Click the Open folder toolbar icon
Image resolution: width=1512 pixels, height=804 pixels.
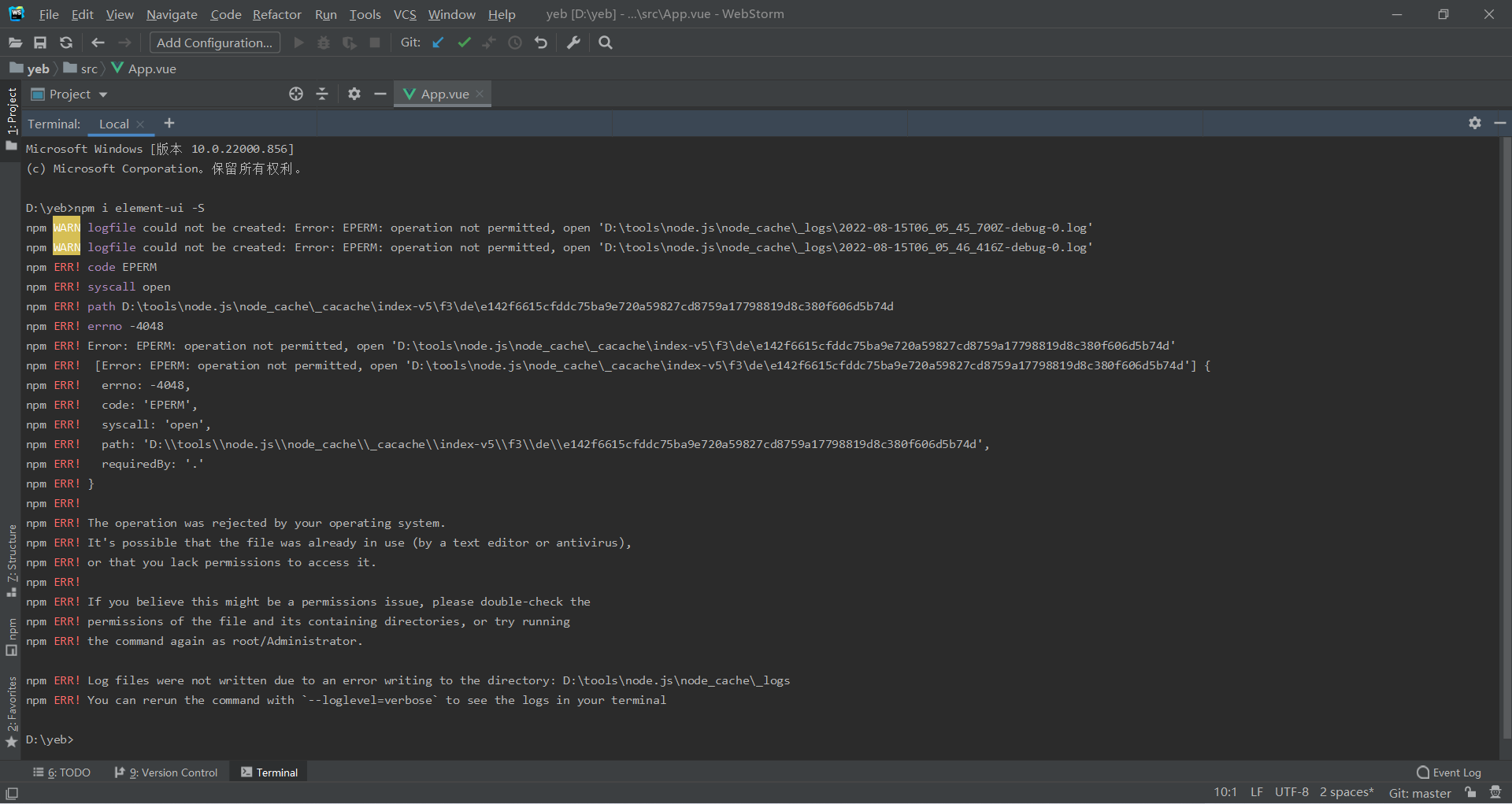(x=15, y=43)
